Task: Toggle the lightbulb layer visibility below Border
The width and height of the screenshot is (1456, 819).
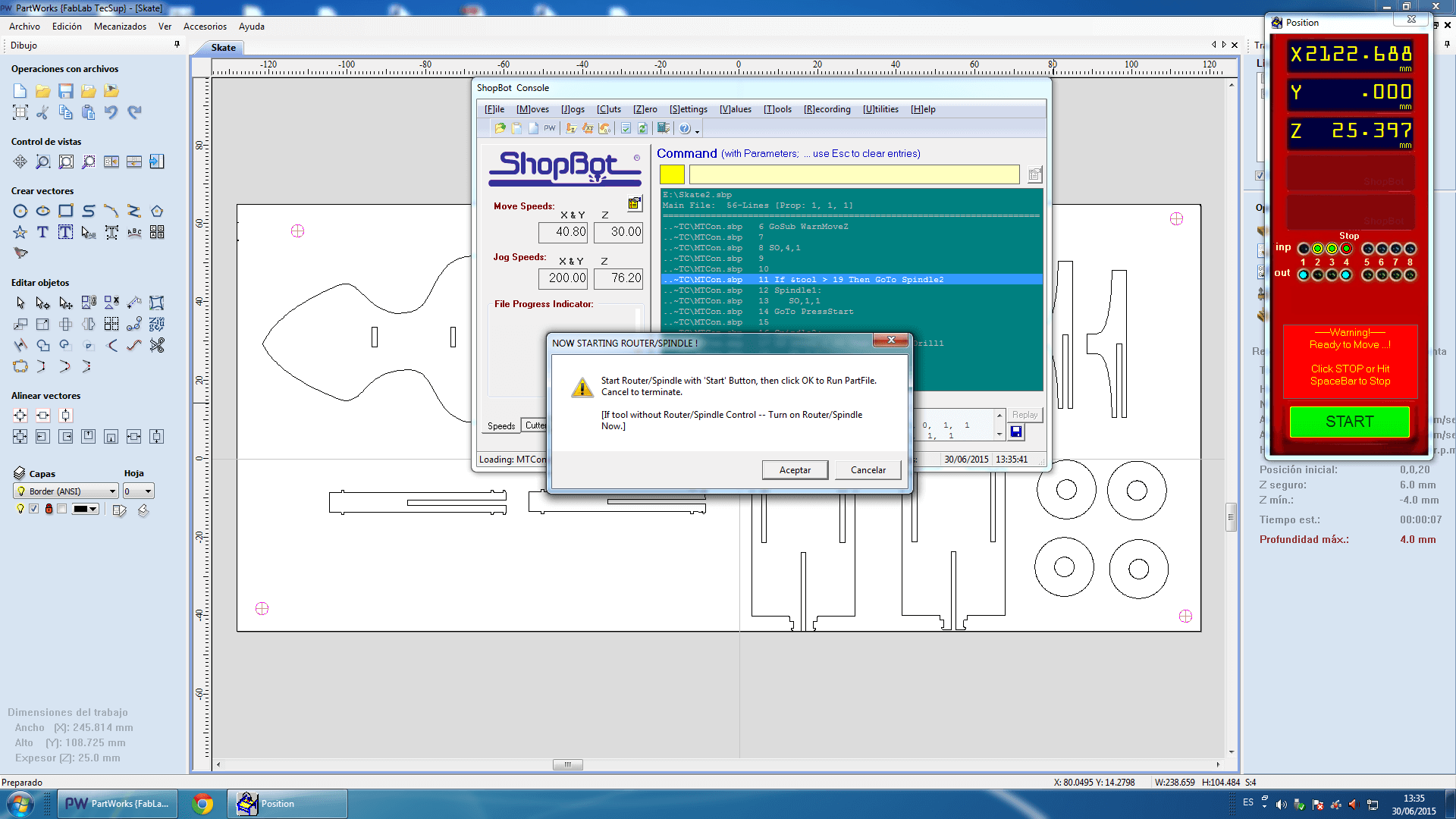Action: tap(20, 509)
